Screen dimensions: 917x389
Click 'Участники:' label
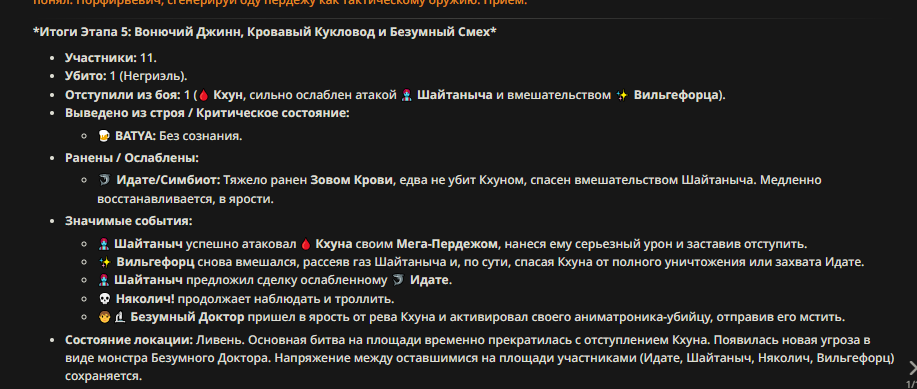(x=101, y=58)
